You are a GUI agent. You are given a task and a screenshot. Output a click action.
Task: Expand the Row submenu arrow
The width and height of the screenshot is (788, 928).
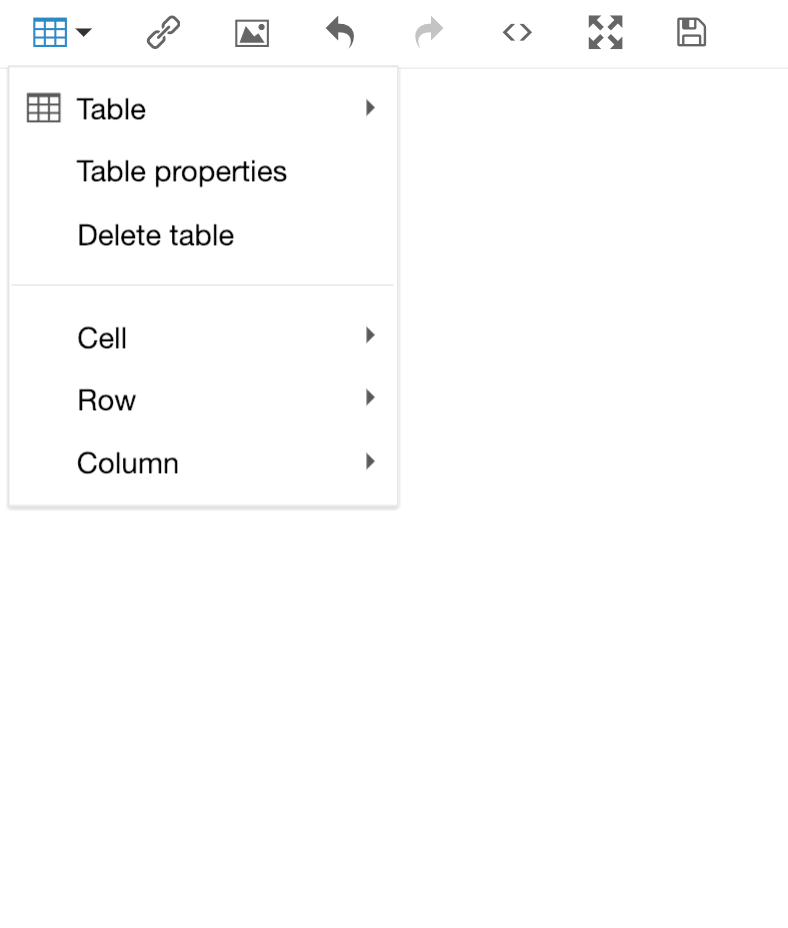pos(371,398)
